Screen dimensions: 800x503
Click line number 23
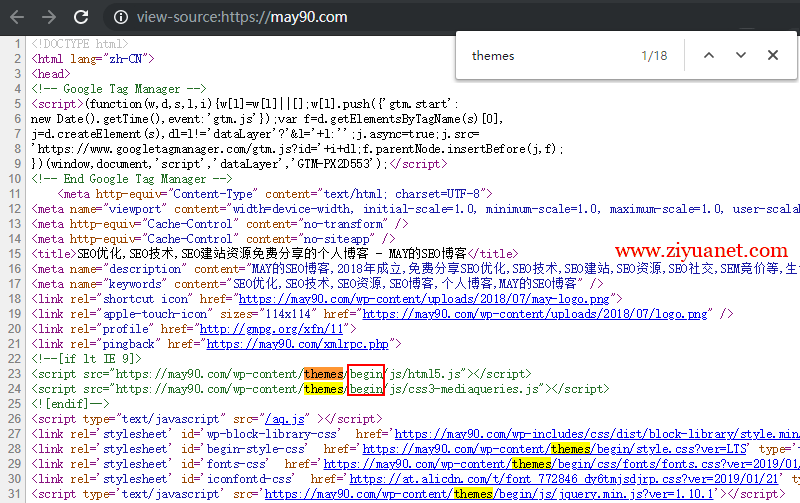pos(15,374)
